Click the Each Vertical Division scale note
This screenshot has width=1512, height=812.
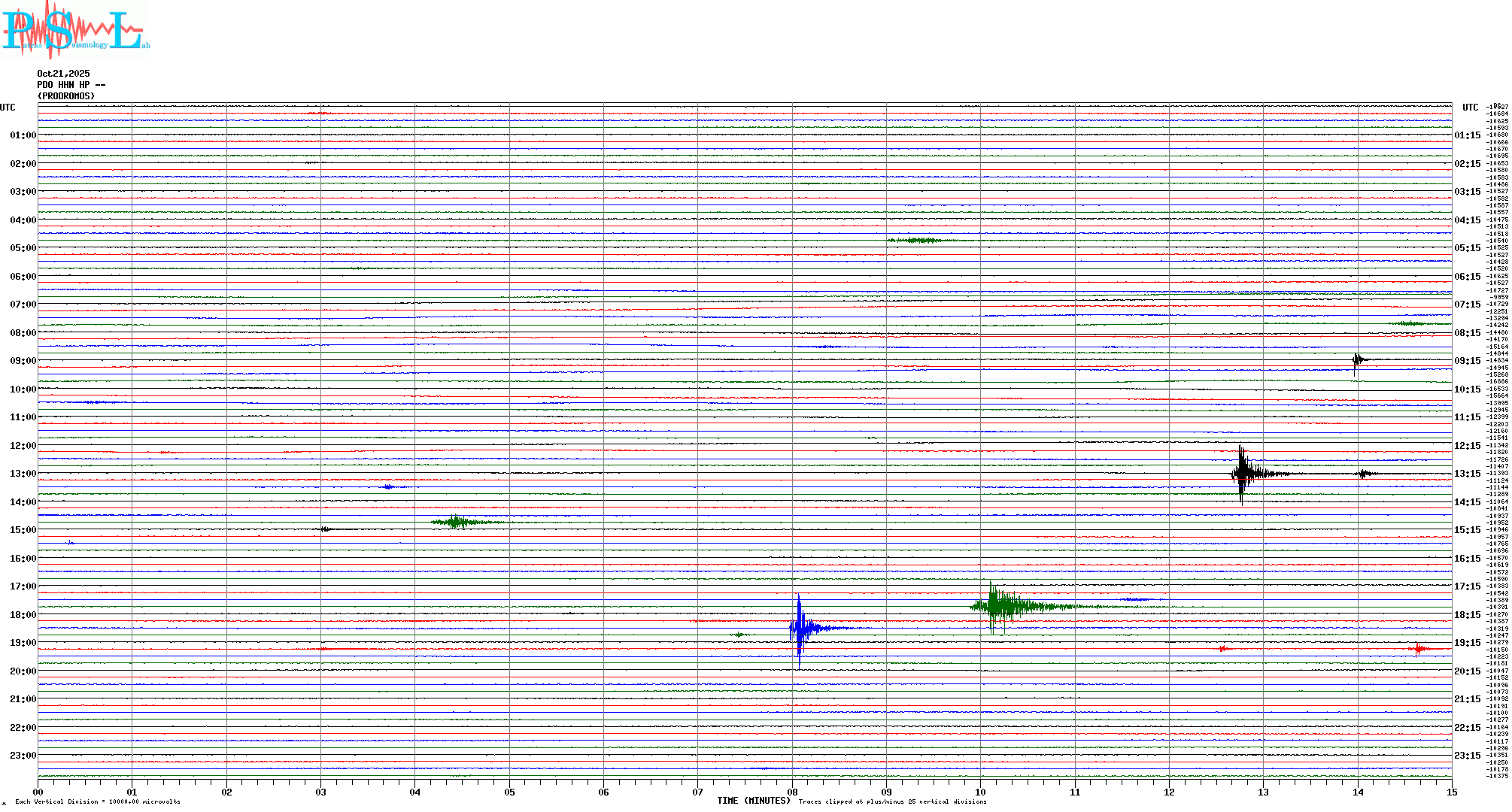click(x=98, y=801)
